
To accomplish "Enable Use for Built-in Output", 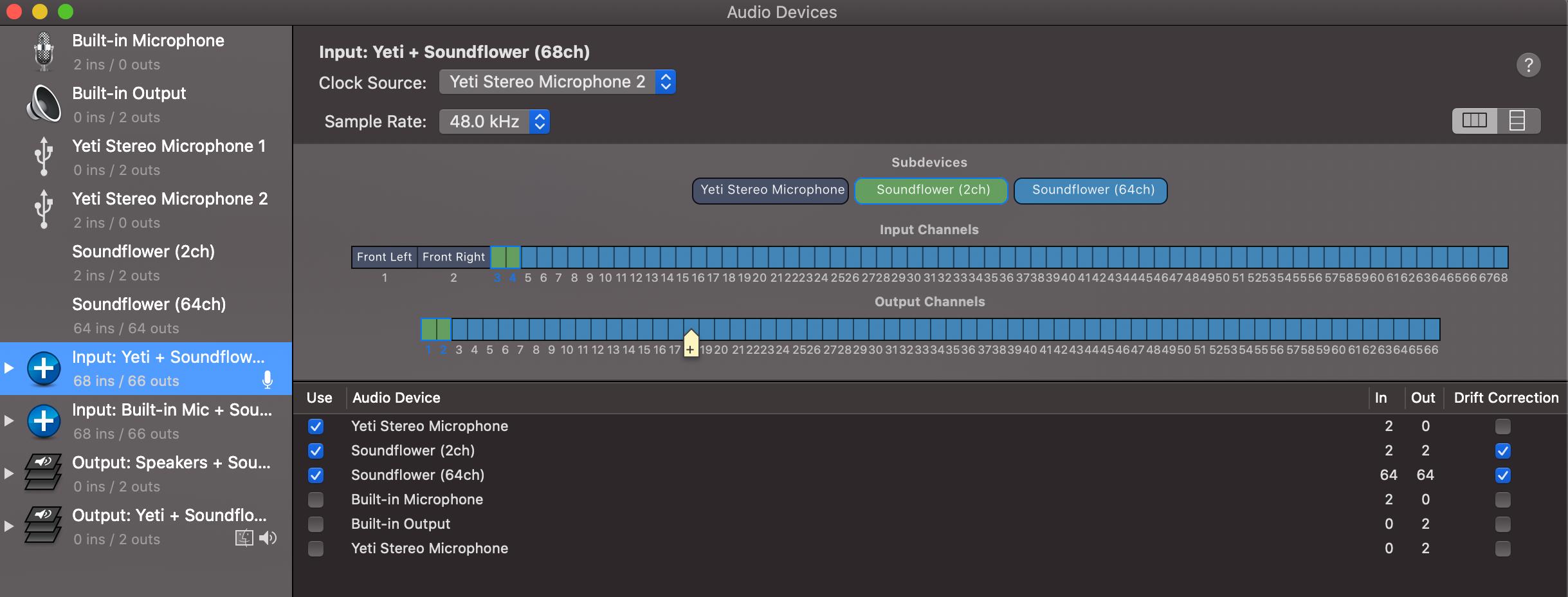I will click(316, 524).
